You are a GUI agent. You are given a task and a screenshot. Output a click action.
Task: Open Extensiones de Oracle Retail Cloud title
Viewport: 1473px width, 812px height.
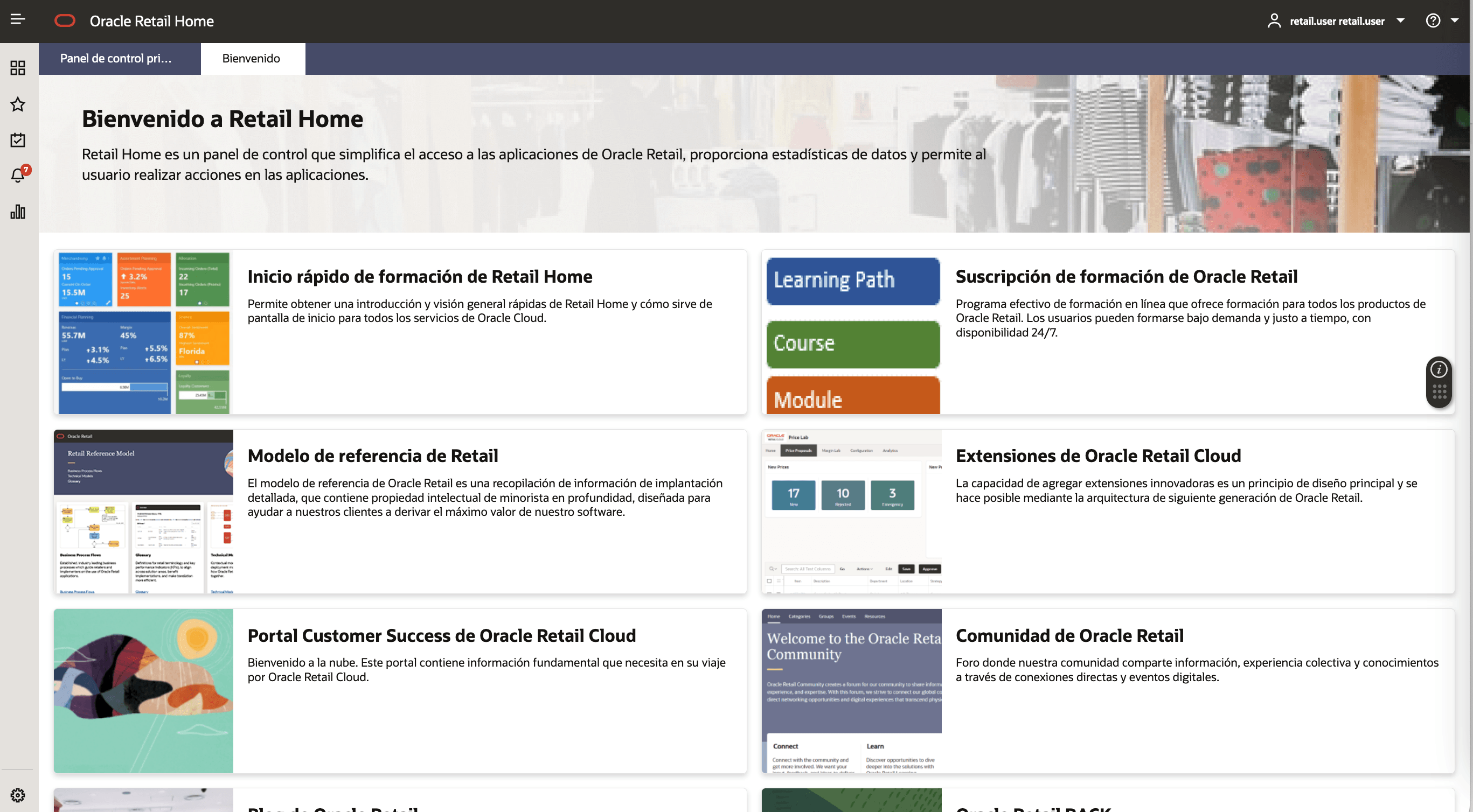point(1098,456)
